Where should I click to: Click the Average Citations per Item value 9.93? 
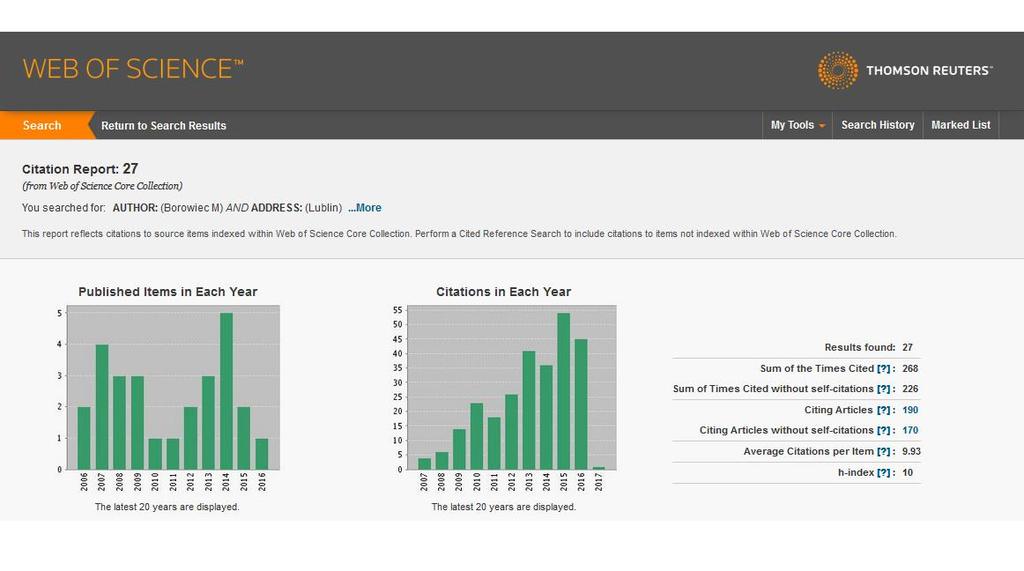(911, 451)
